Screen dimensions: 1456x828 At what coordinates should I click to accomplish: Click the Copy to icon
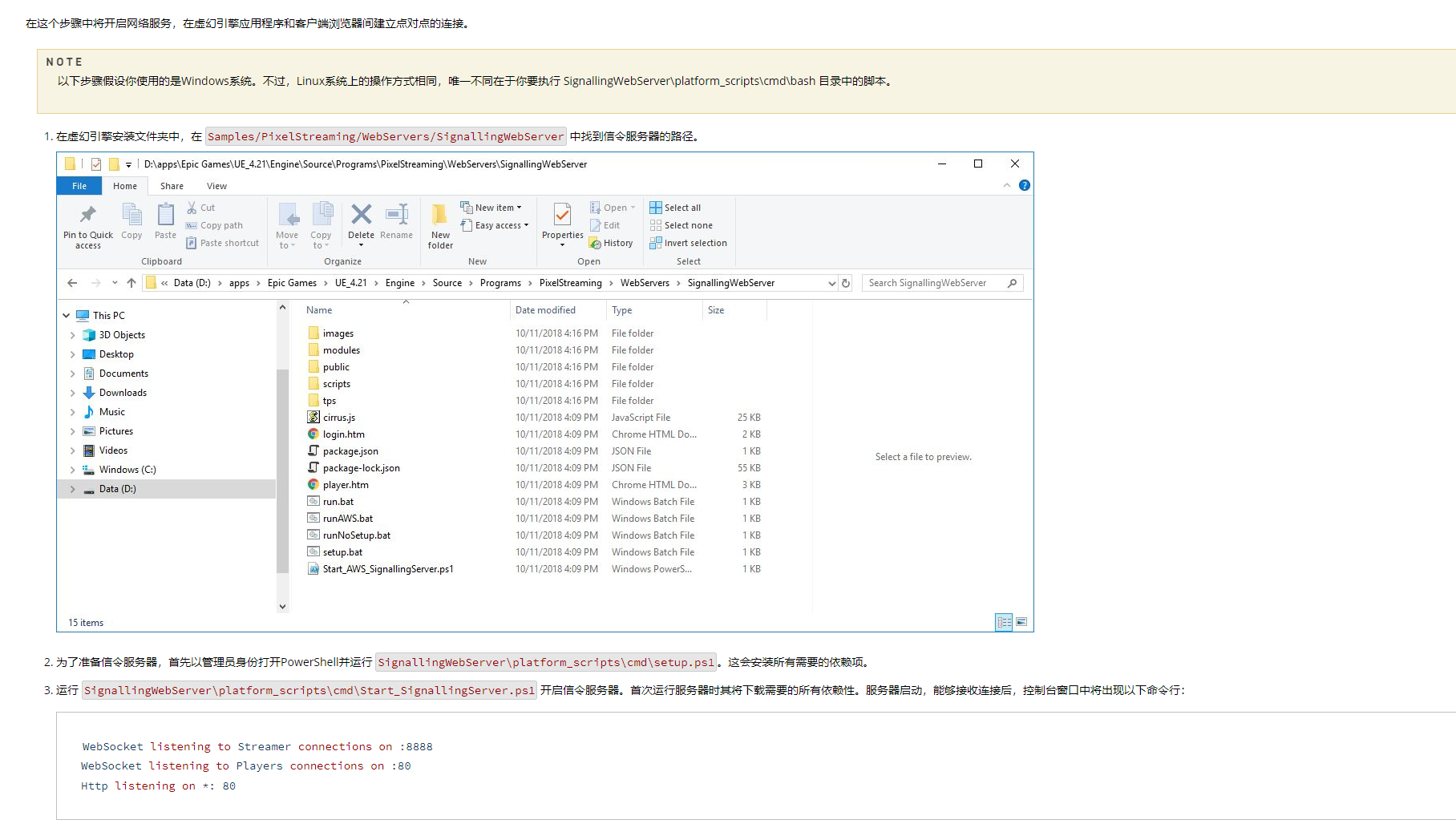pos(322,215)
